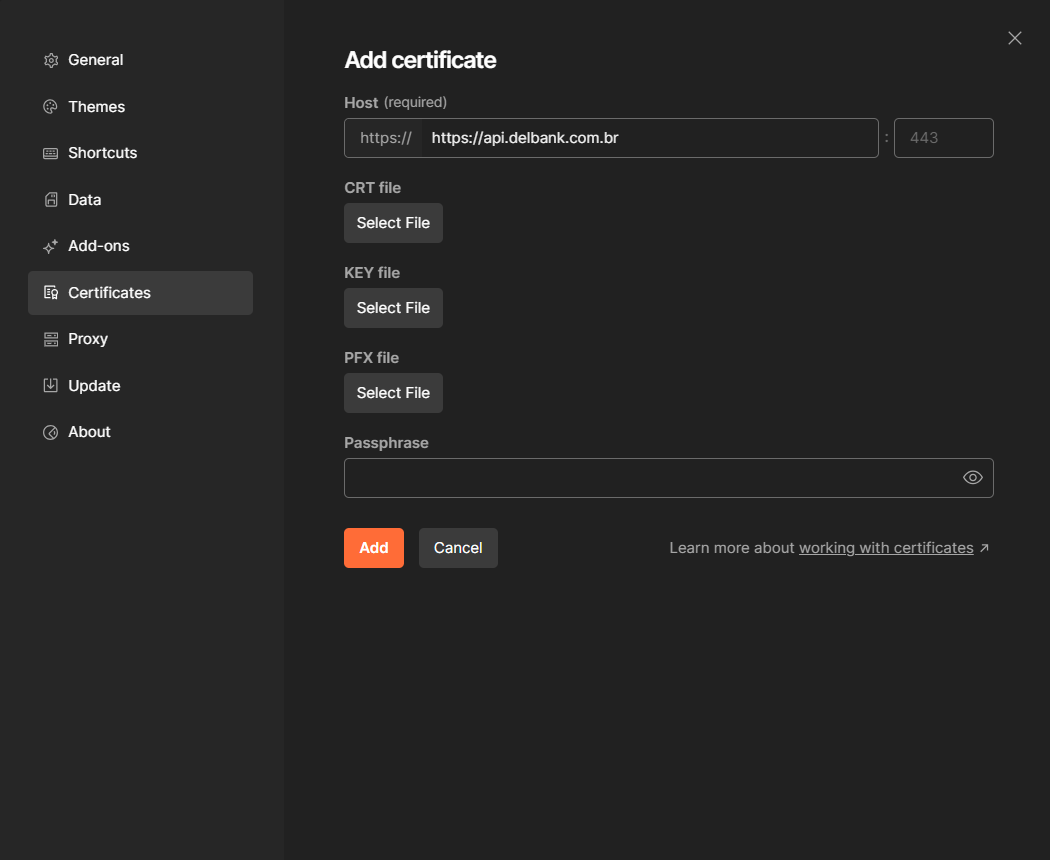Viewport: 1050px width, 860px height.
Task: Click the Themes palette icon
Action: pos(51,106)
